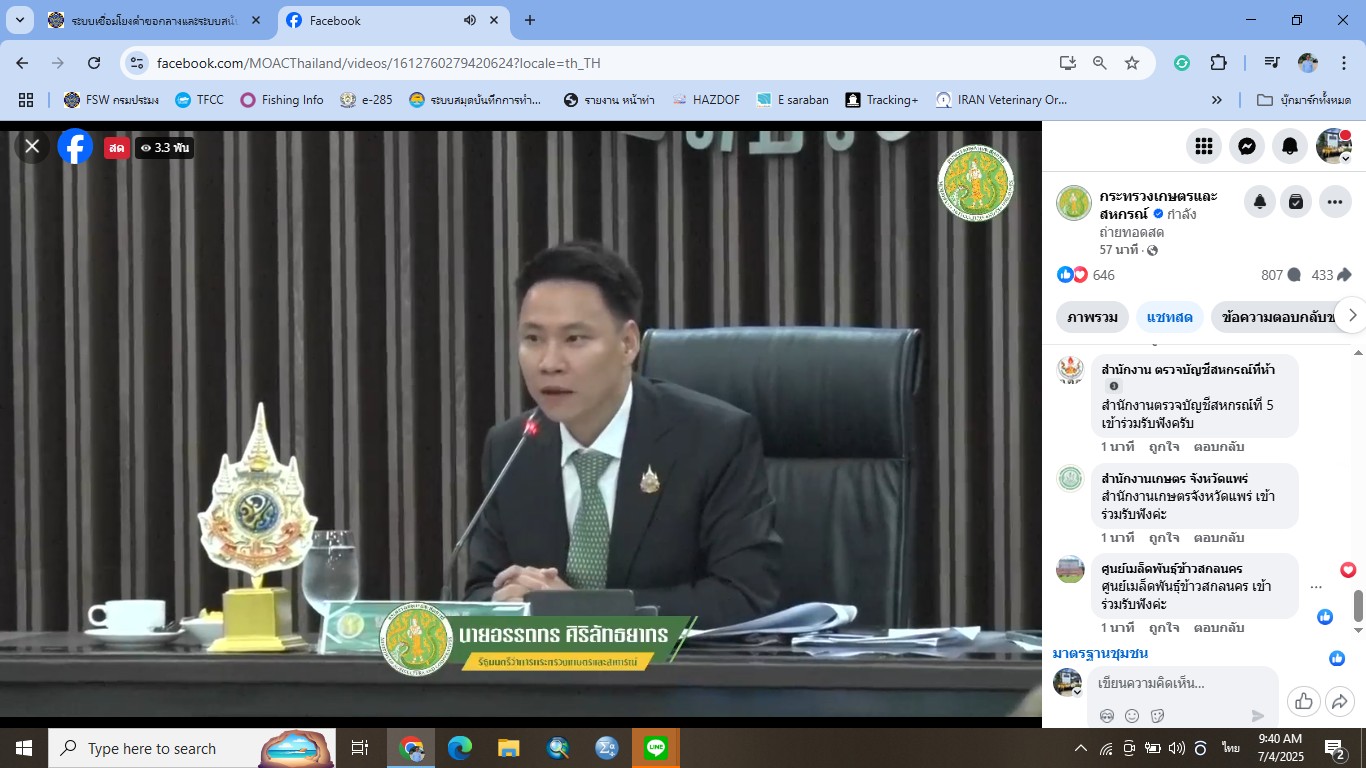
Task: Click the comments panel scrollbar
Action: [x=1358, y=605]
